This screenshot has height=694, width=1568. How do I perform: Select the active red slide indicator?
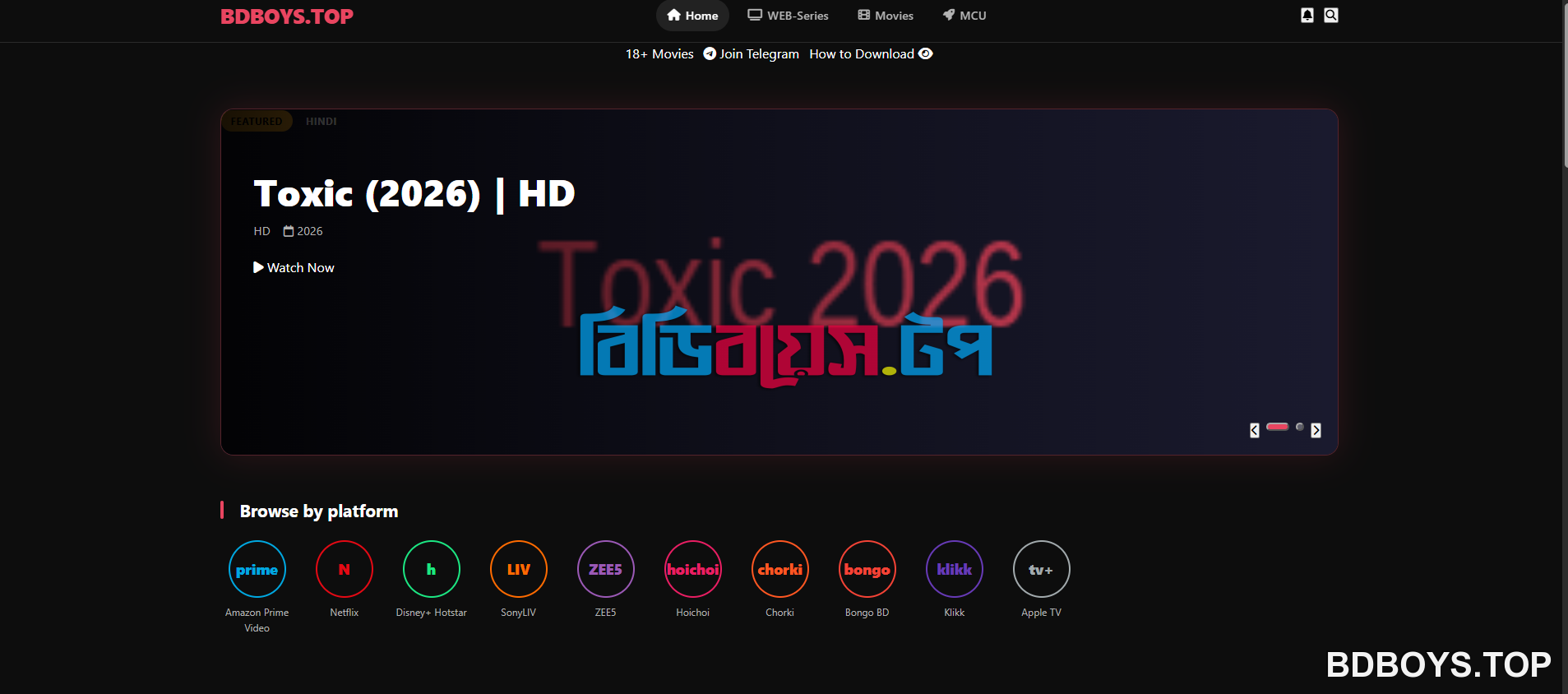tap(1277, 426)
